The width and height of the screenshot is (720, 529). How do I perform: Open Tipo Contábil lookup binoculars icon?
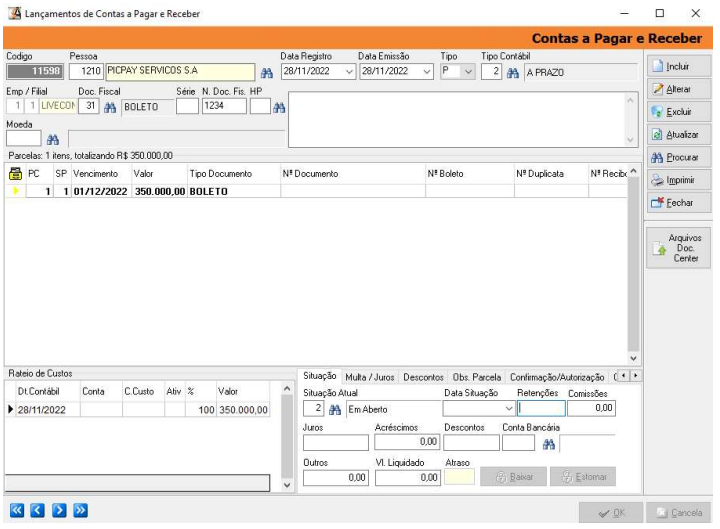click(x=511, y=73)
